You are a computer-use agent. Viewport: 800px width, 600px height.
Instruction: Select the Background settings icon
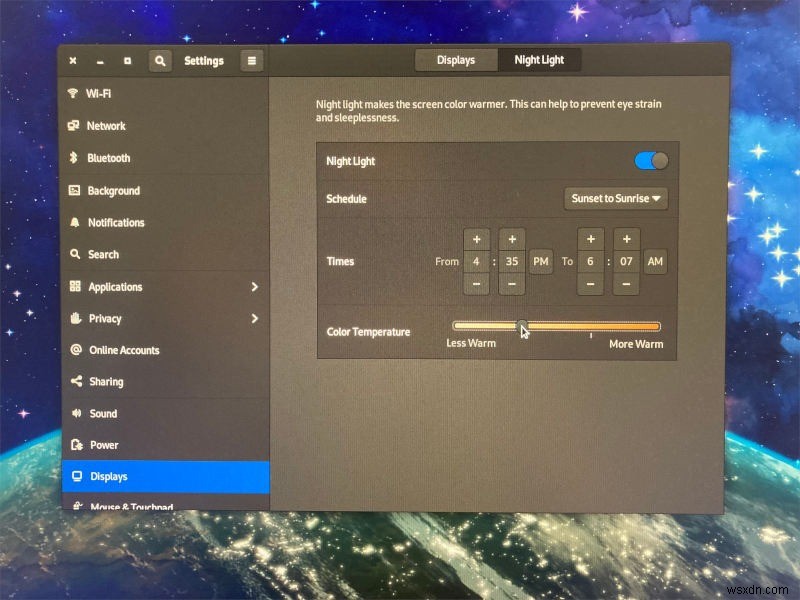click(73, 190)
